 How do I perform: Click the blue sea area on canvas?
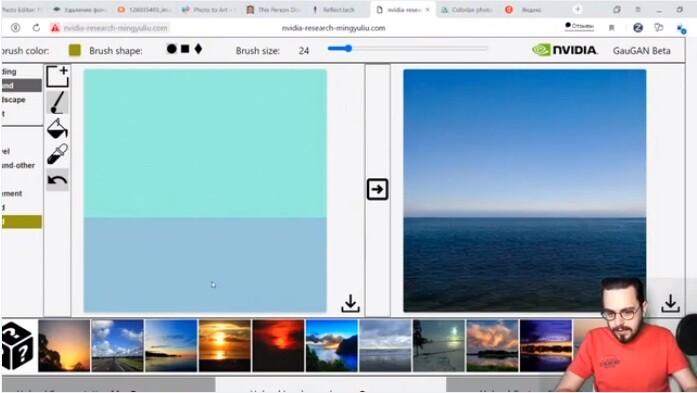coord(205,265)
